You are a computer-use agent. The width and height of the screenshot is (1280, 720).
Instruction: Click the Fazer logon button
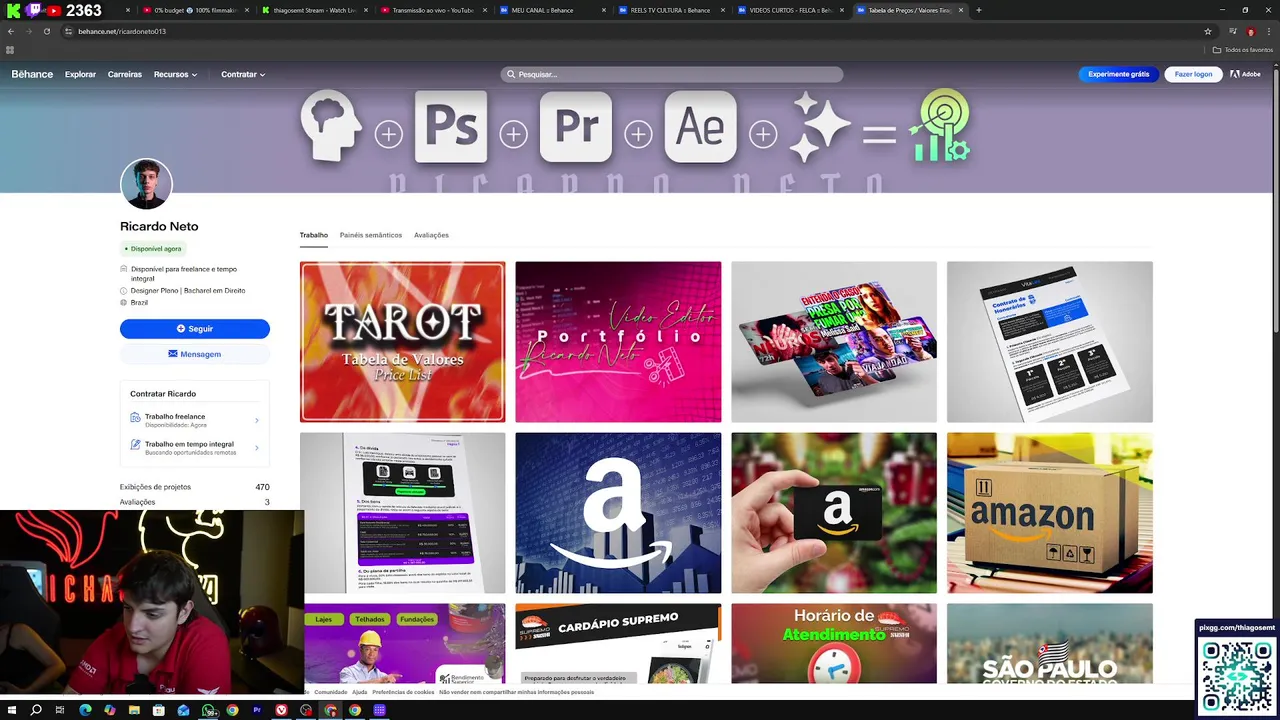click(1193, 74)
